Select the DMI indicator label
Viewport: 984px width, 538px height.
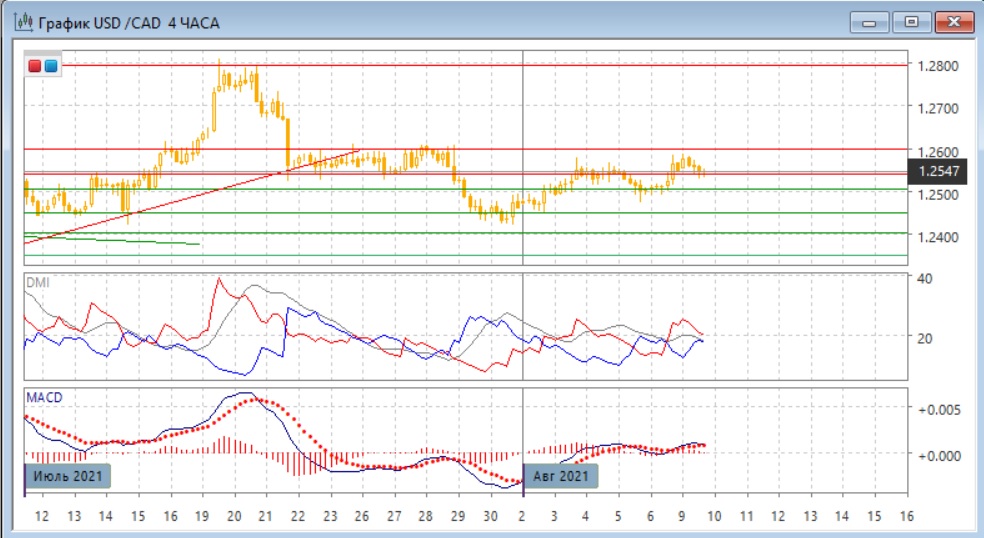click(x=37, y=283)
